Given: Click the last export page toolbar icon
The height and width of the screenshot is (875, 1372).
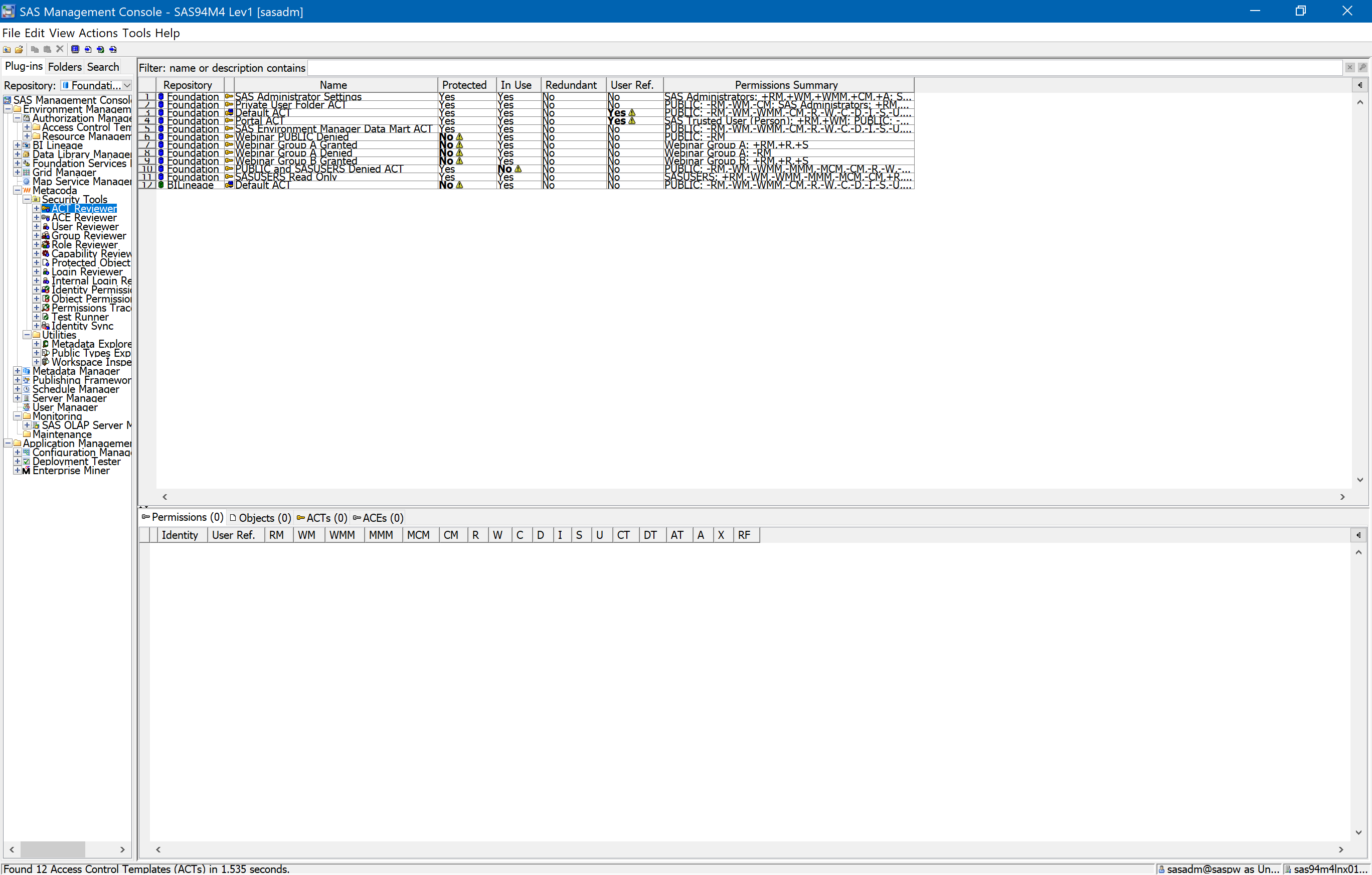Looking at the screenshot, I should (x=113, y=50).
